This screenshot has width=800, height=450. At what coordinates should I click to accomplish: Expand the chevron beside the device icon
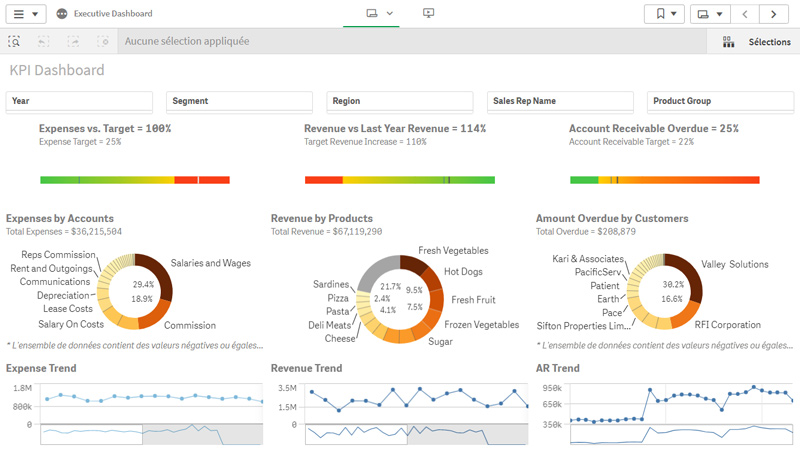click(390, 13)
